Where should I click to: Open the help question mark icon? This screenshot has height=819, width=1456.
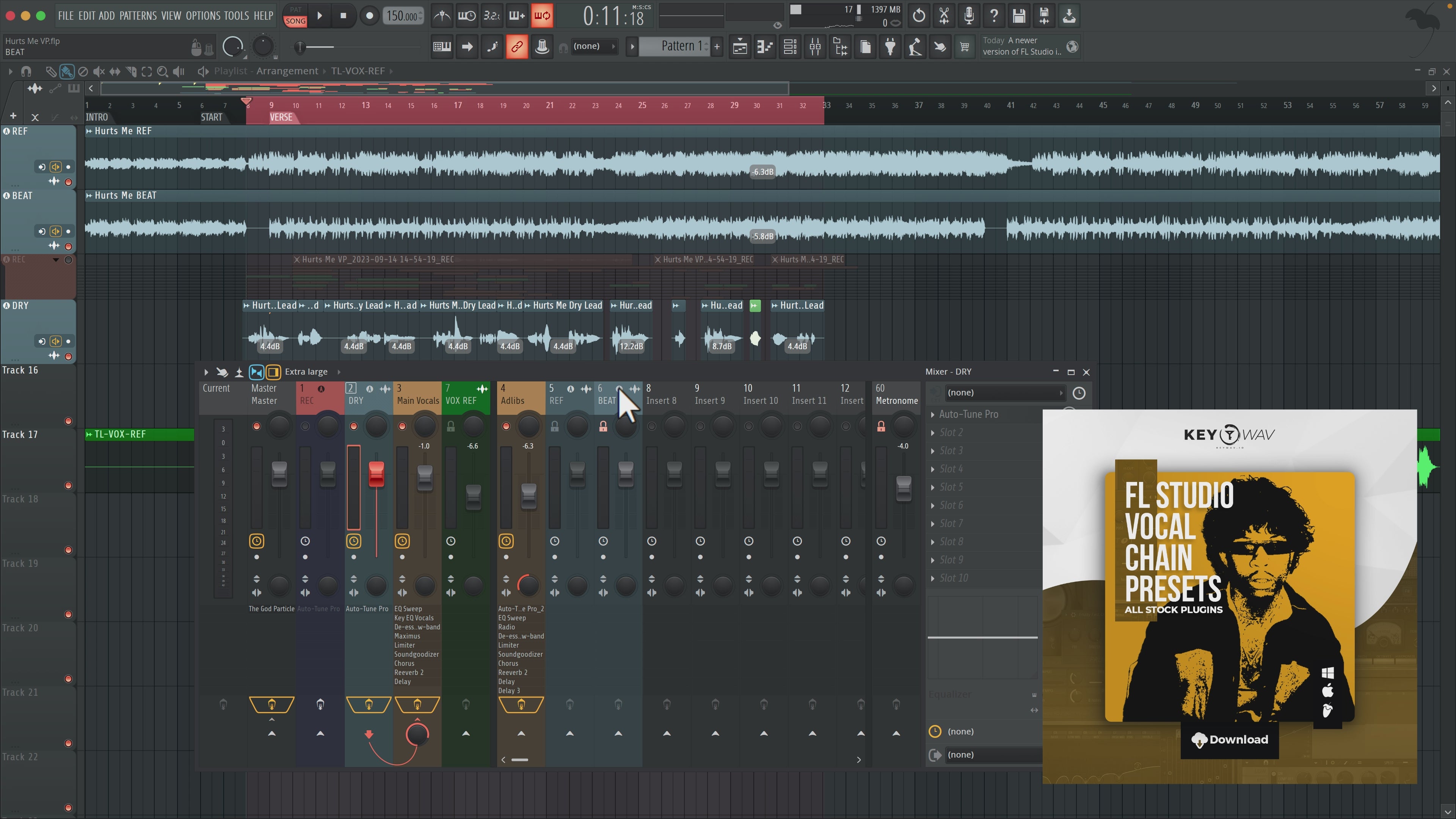(x=994, y=16)
